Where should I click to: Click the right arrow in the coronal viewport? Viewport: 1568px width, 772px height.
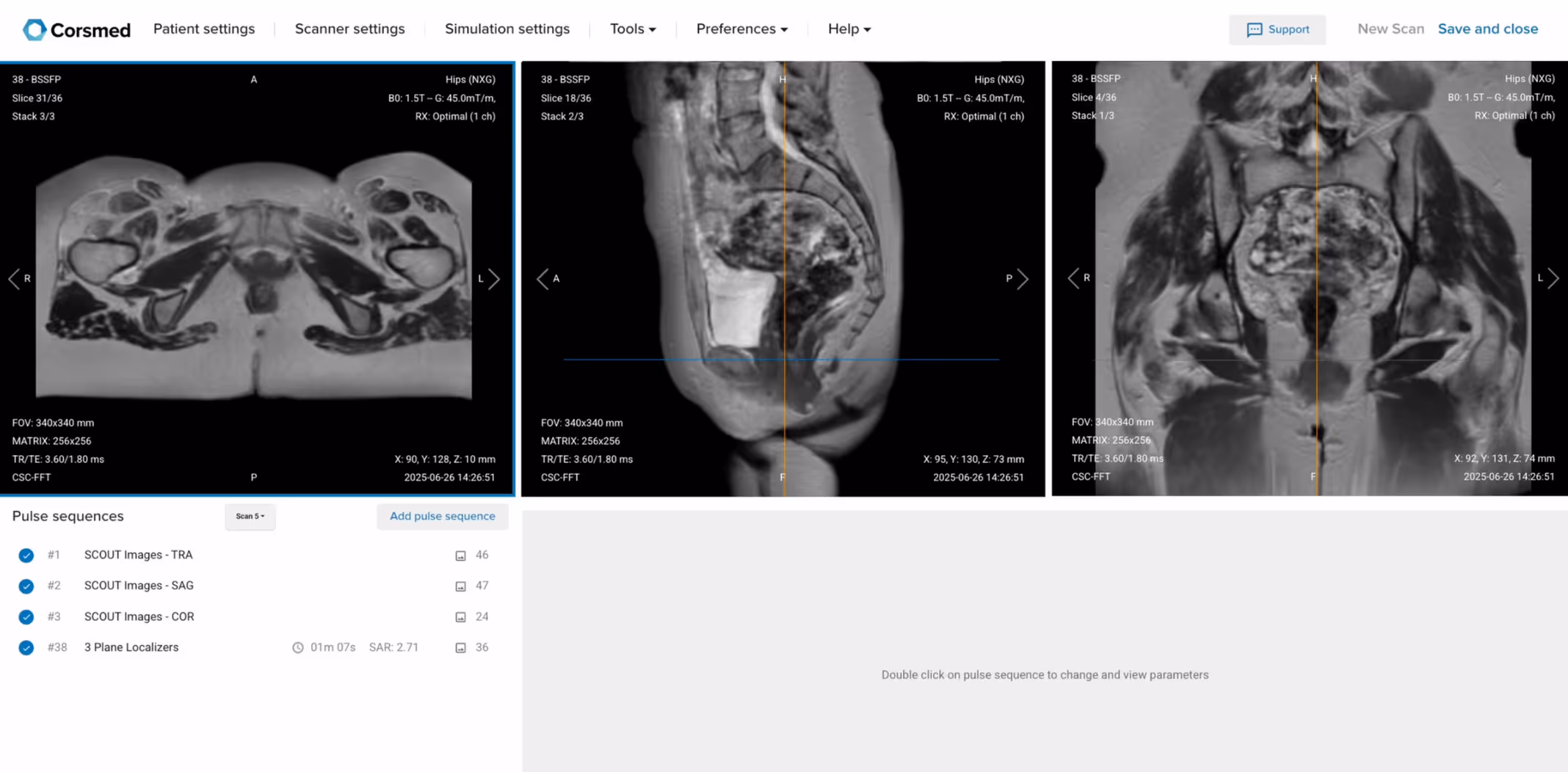point(1553,278)
